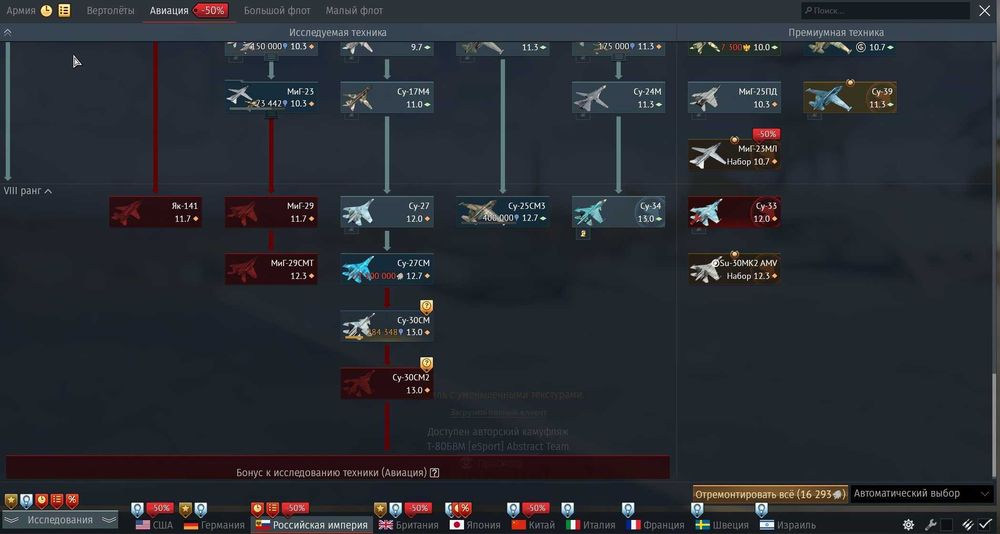This screenshot has height=534, width=1000.
Task: Click the Исследуемая техника header
Action: coord(337,32)
